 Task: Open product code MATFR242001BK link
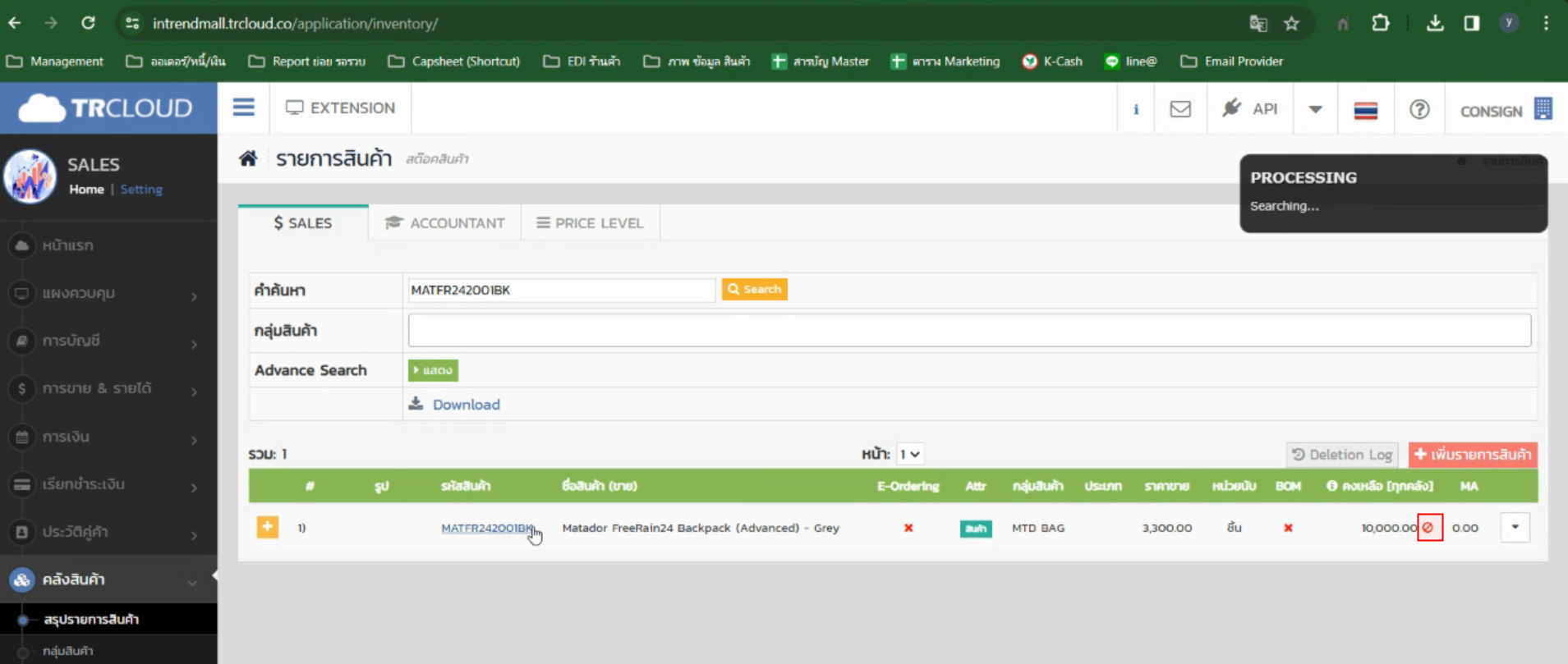(x=487, y=528)
